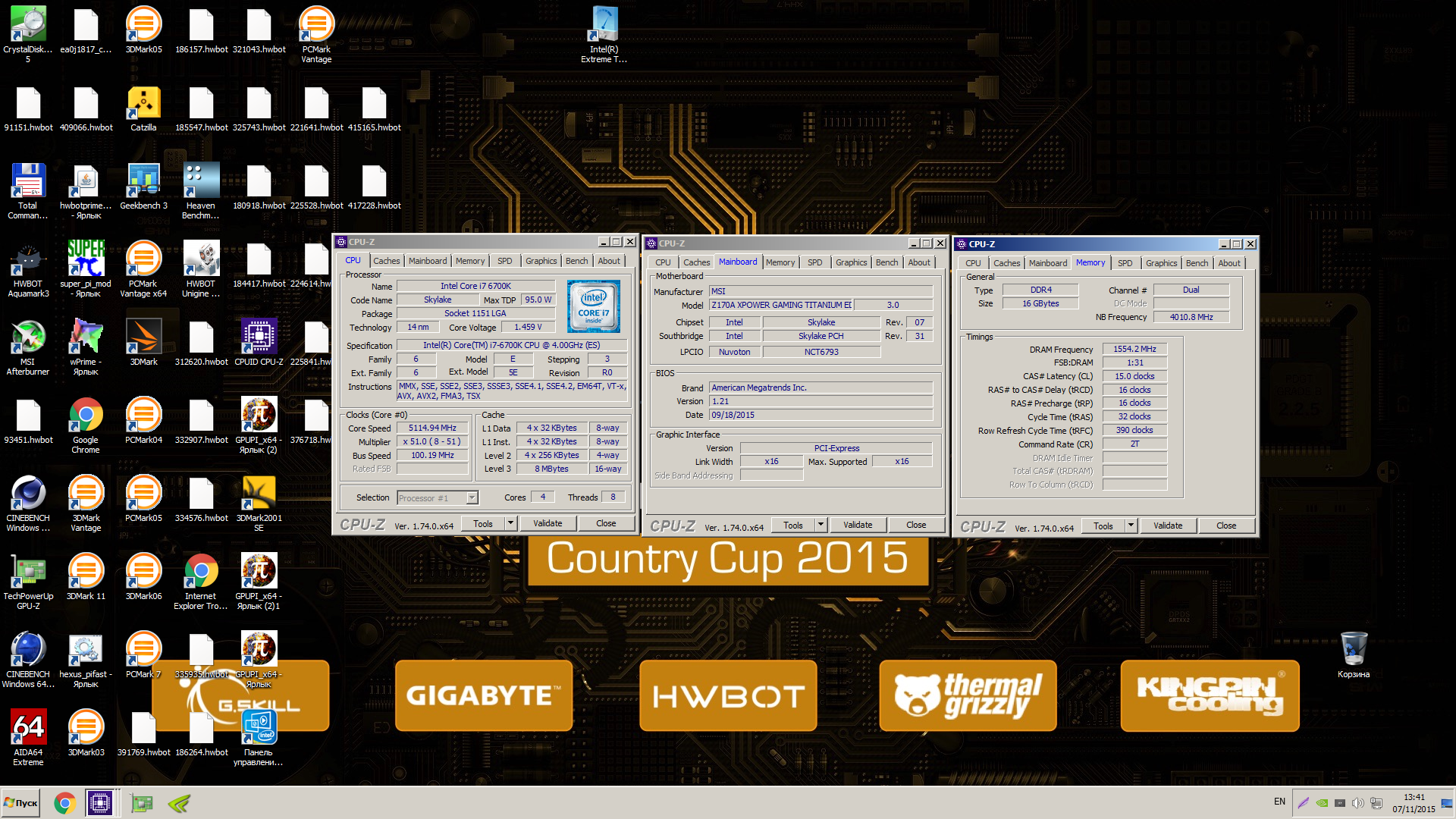
Task: Open 93451.hwbot file icon
Action: 28,421
